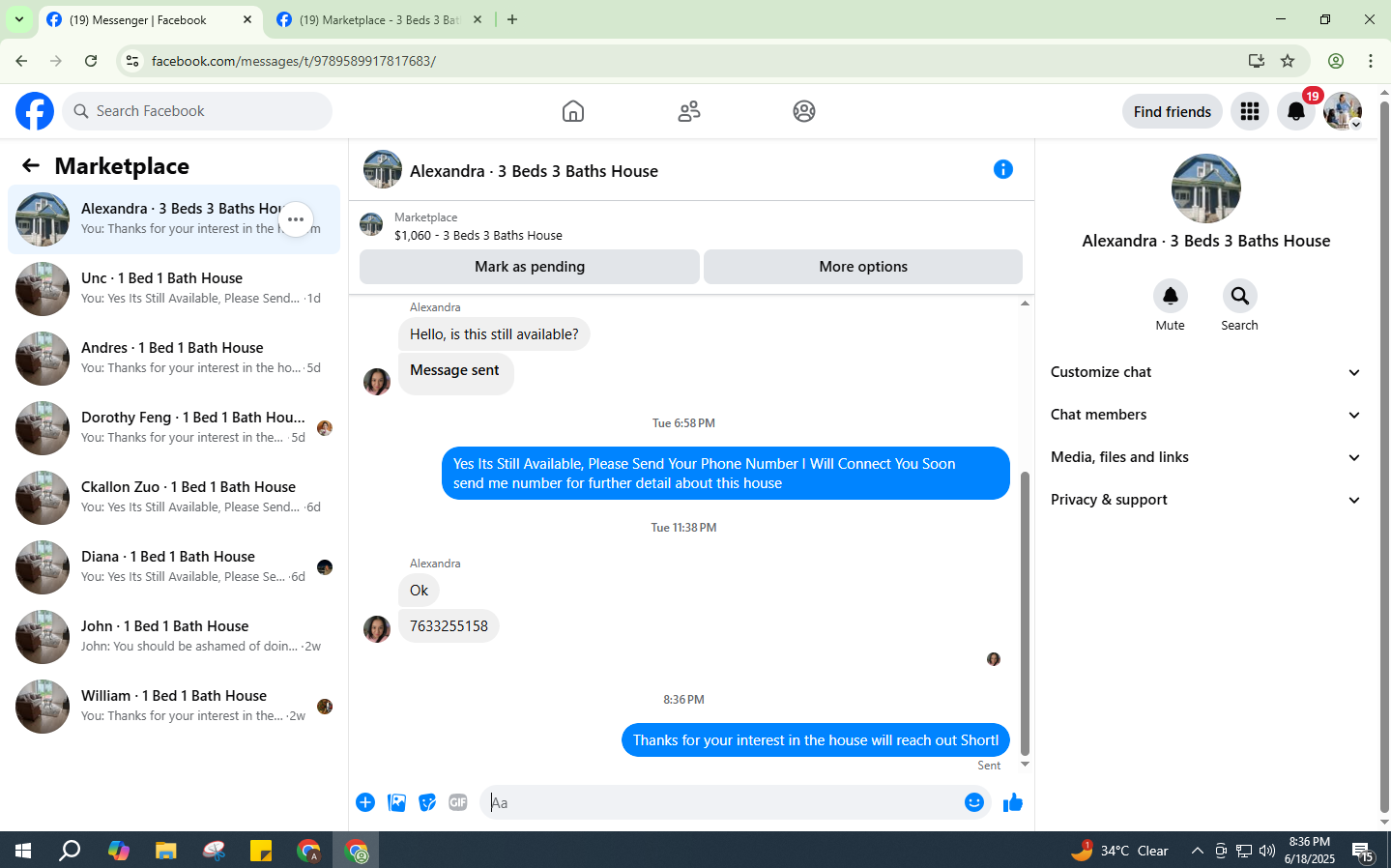Open the Groups icon in top navigation
Screen dimensions: 1391x868
click(804, 111)
